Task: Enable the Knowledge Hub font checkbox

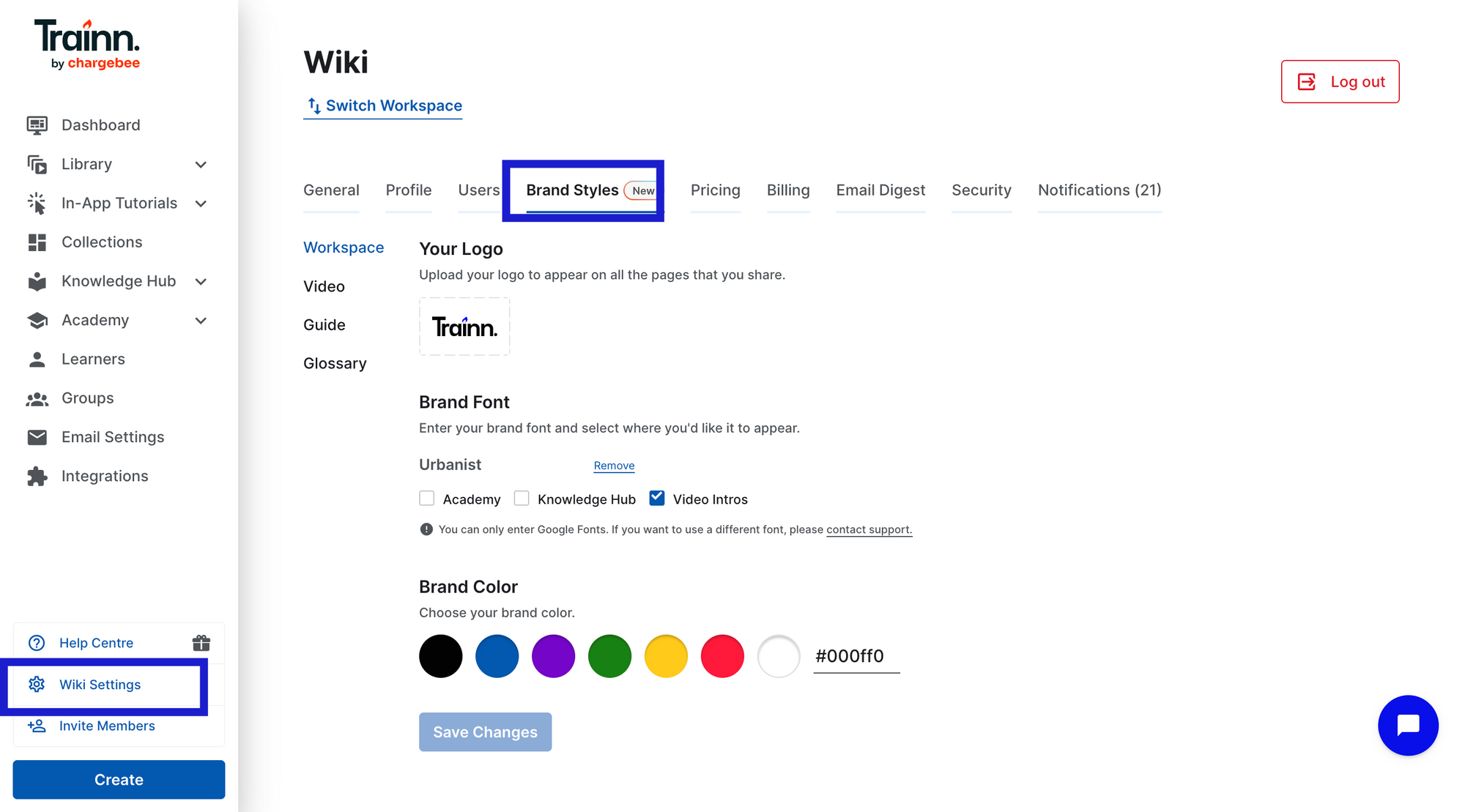Action: click(522, 499)
